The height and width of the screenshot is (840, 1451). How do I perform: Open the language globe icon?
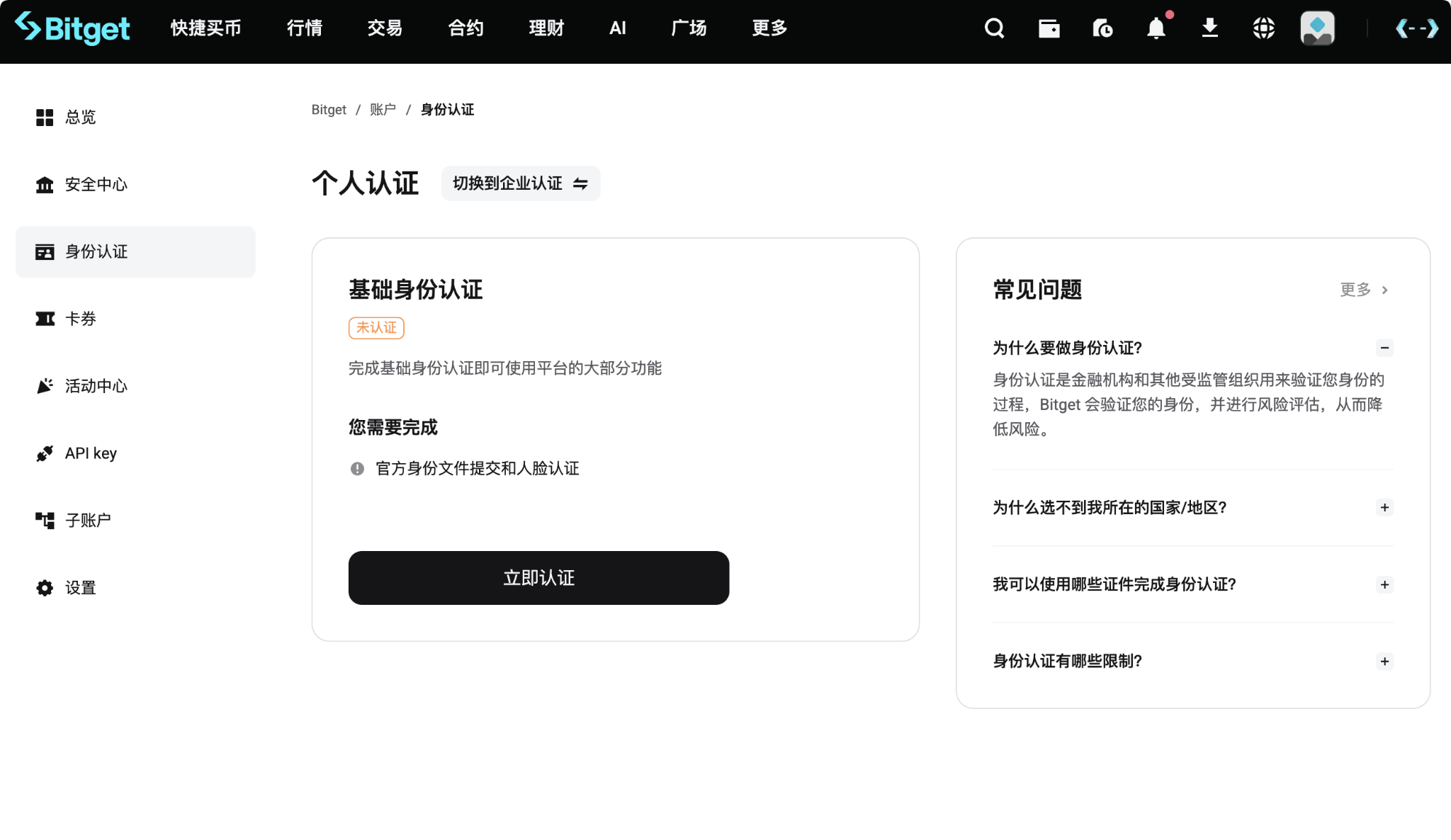1264,28
